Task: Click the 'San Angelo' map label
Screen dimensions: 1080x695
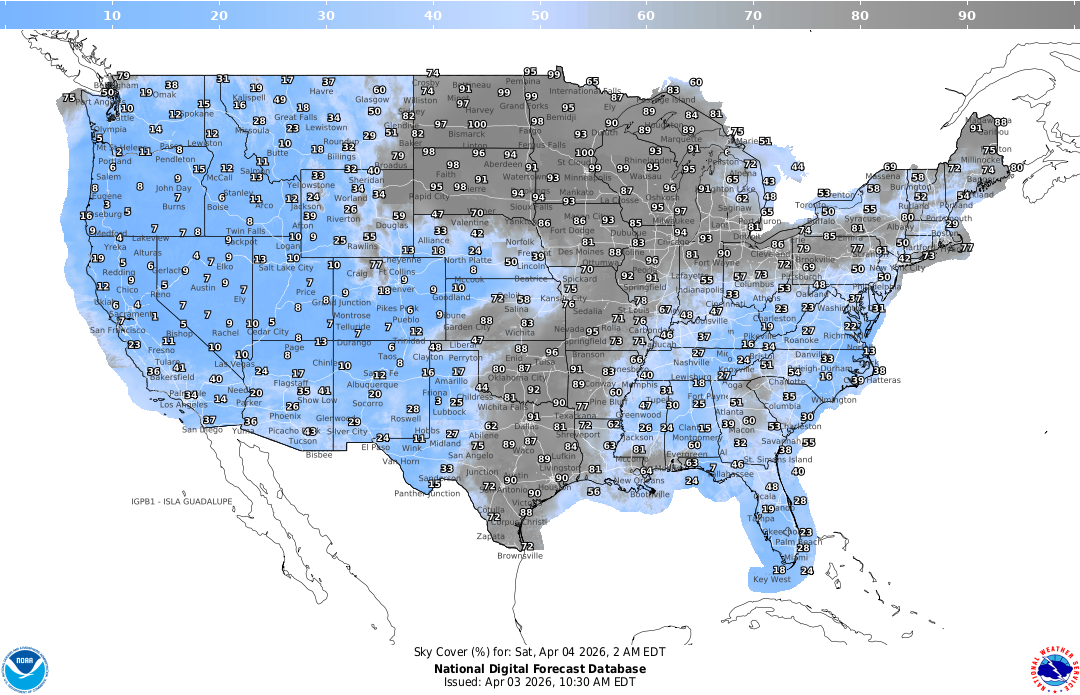Action: click(x=470, y=455)
